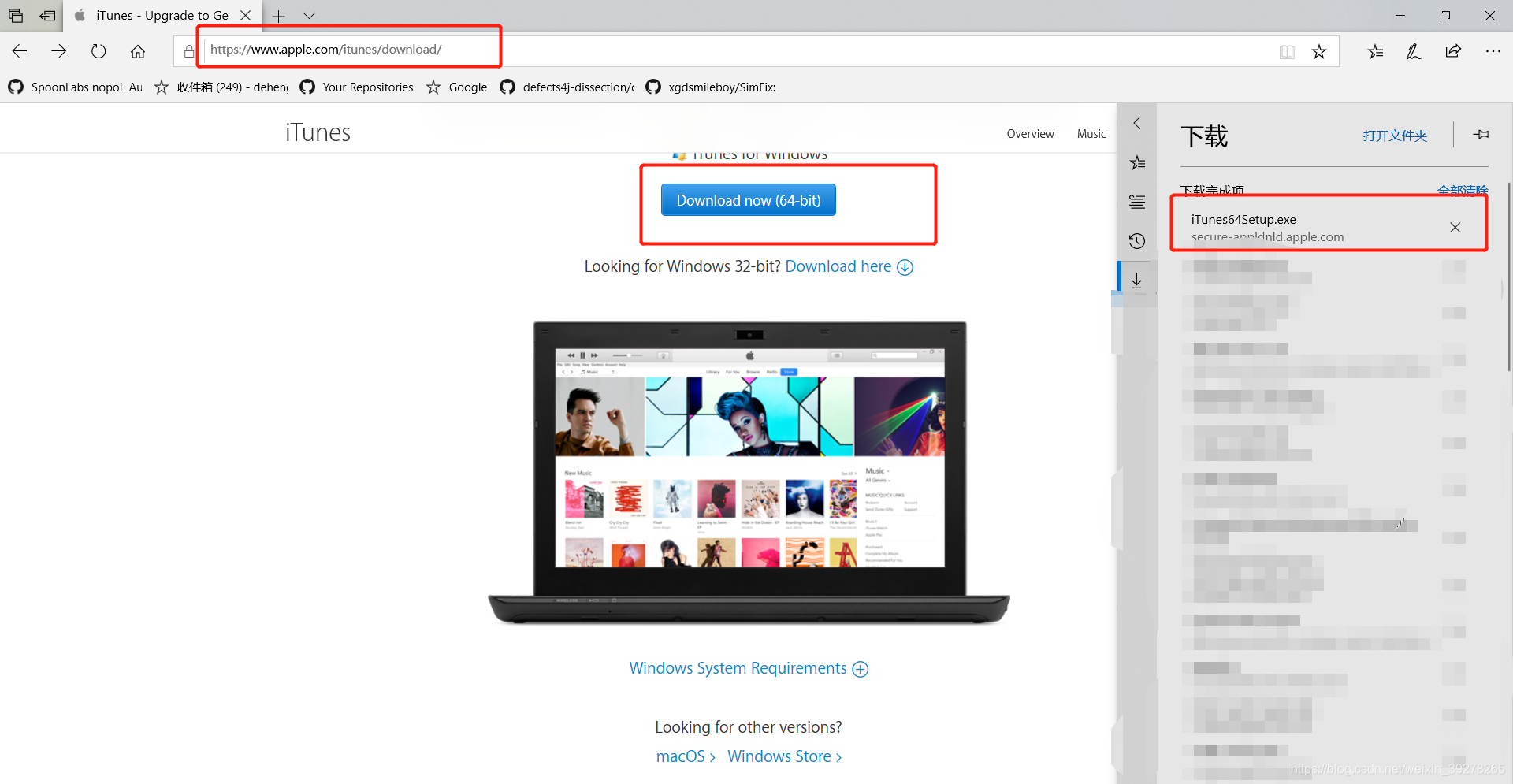Open Your Repositories bookmark

357,87
